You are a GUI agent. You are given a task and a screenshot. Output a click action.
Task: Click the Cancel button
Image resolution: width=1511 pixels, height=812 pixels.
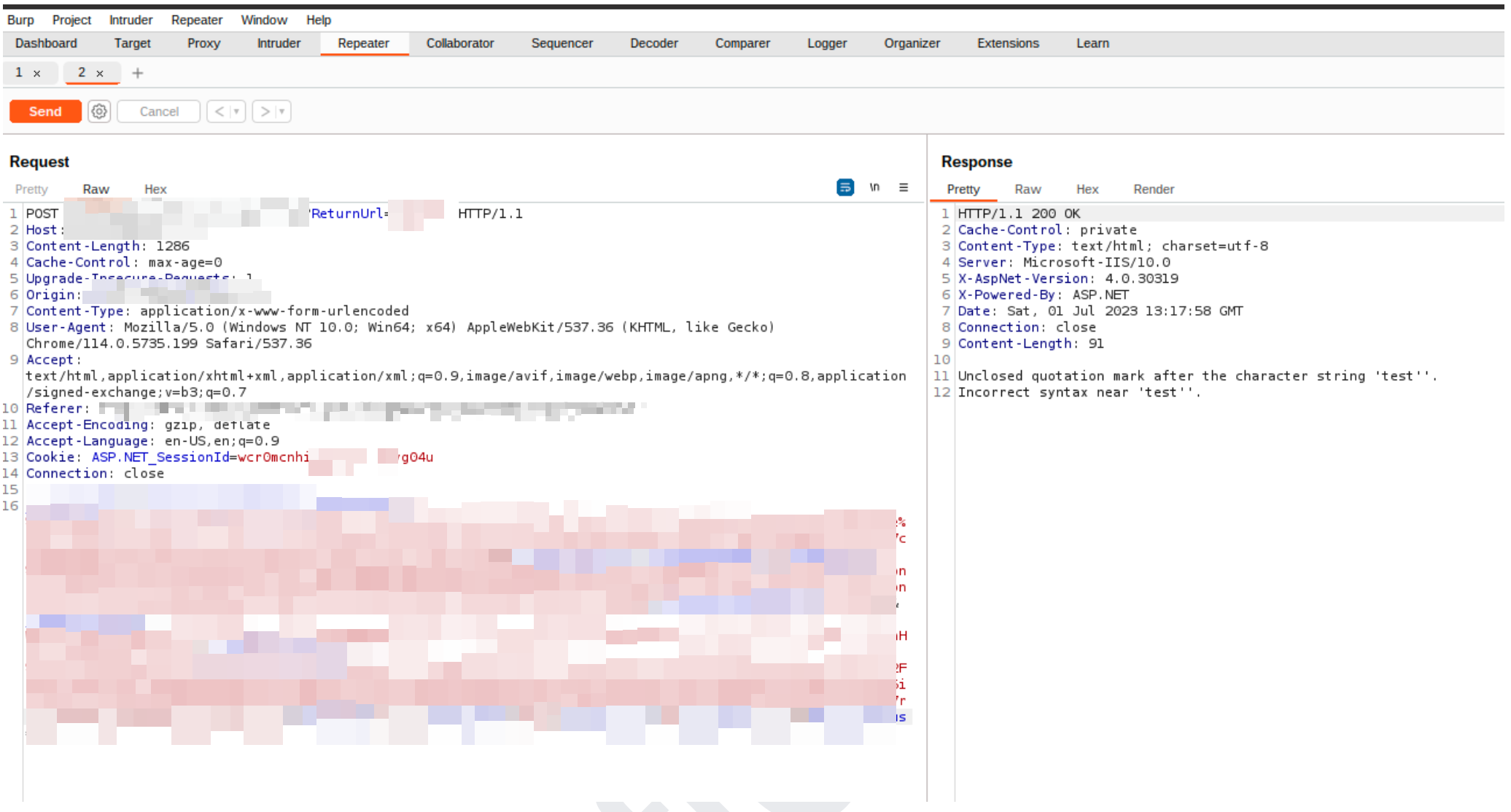(x=159, y=112)
